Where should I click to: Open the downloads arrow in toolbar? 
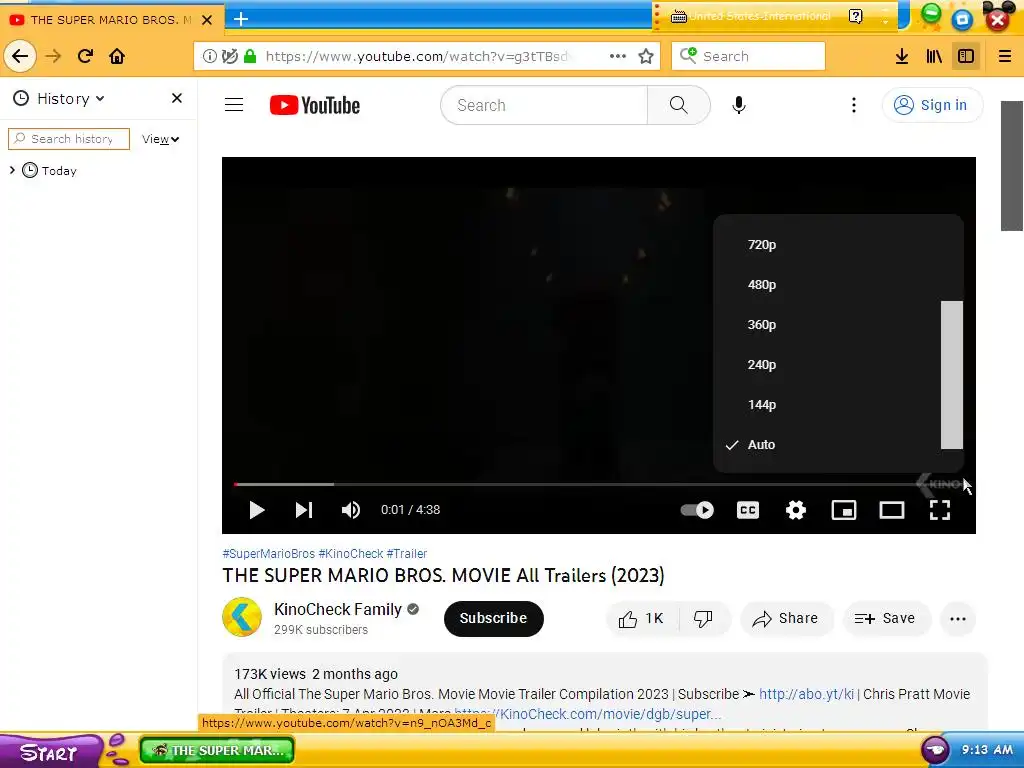pos(902,56)
